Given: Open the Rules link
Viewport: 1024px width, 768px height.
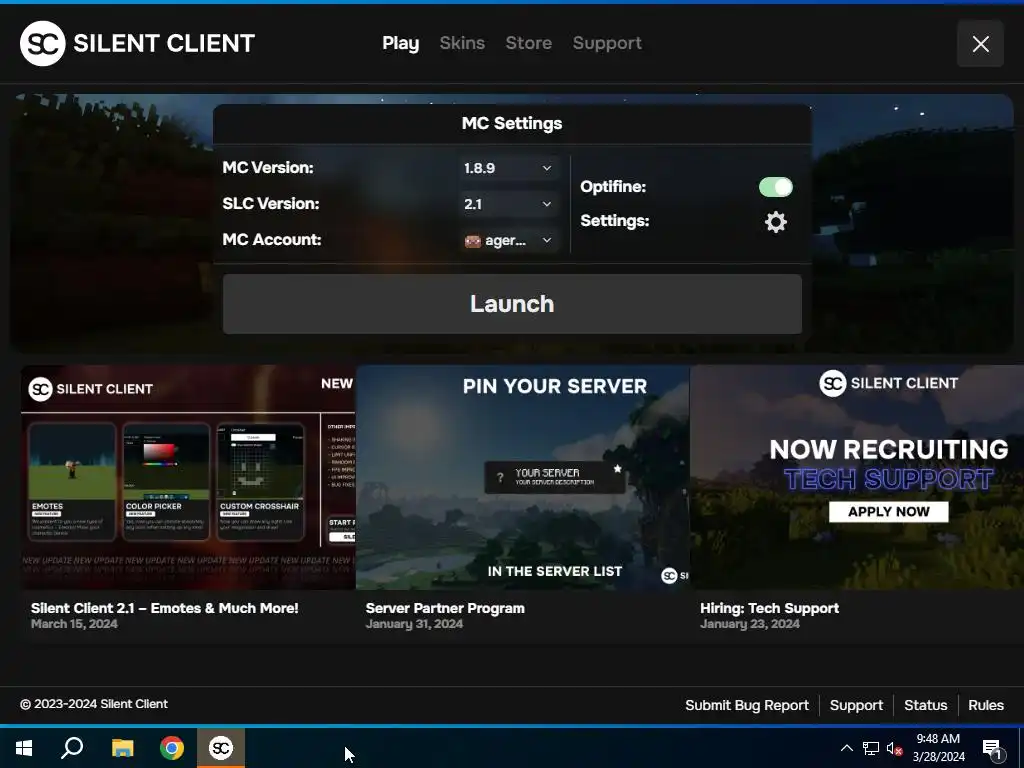Looking at the screenshot, I should click(x=985, y=705).
